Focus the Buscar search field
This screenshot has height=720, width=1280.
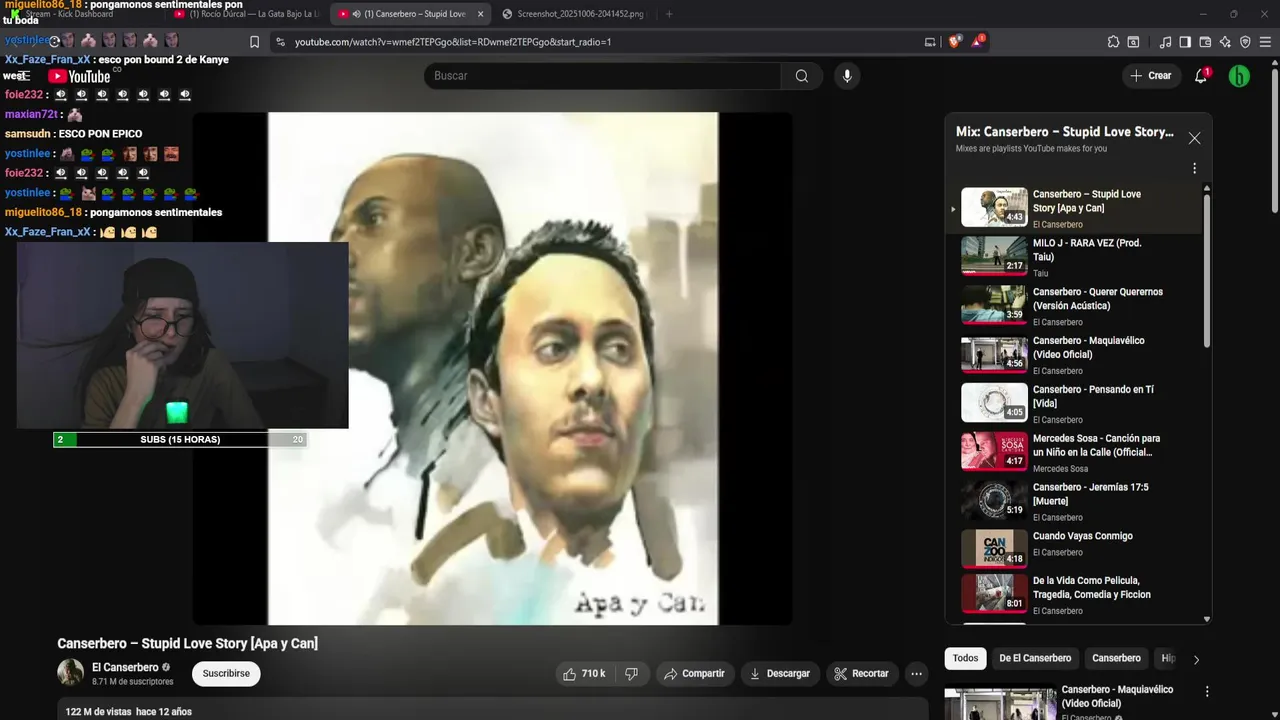(602, 76)
